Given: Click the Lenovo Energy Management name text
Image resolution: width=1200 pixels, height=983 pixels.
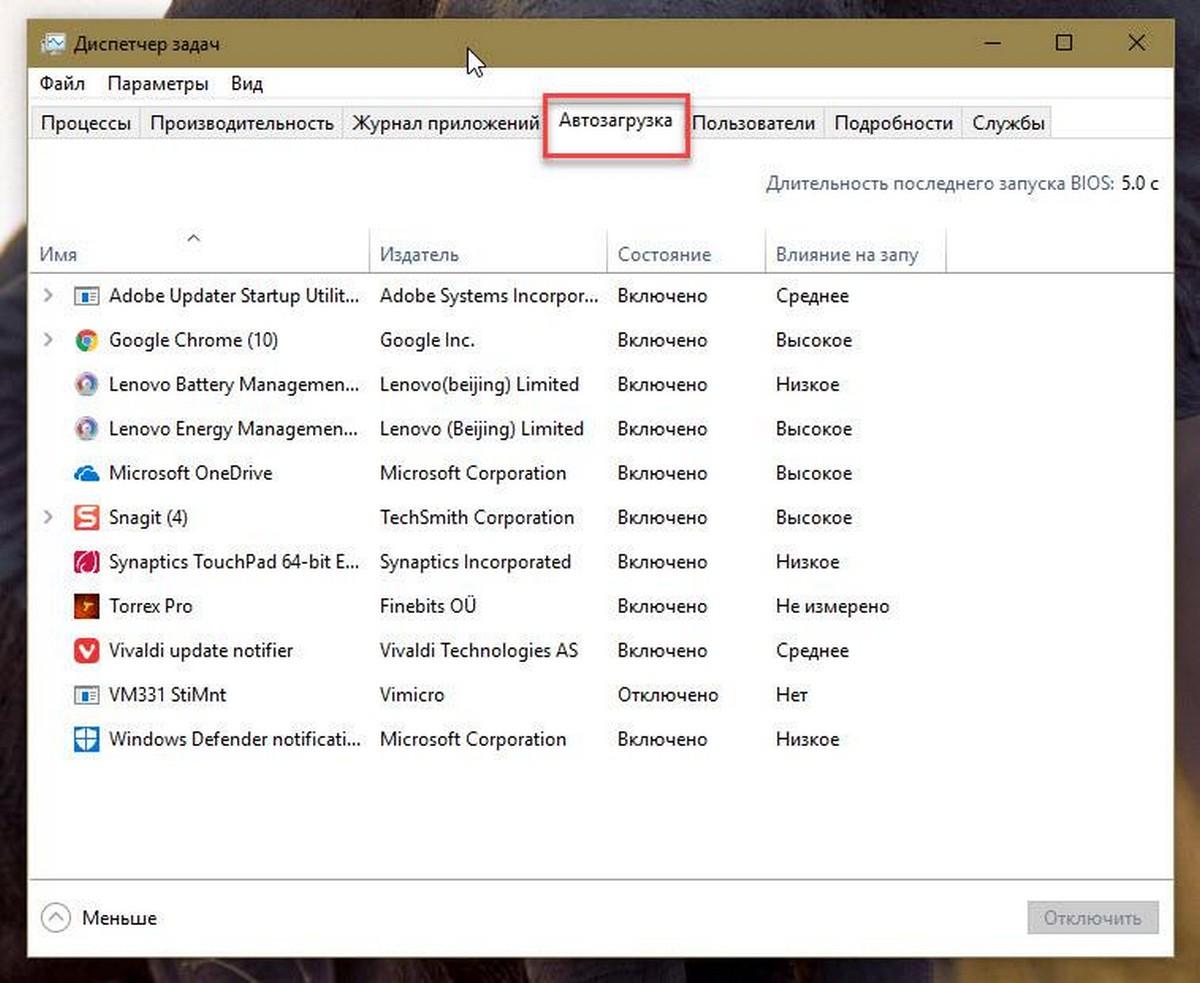Looking at the screenshot, I should click(x=234, y=429).
